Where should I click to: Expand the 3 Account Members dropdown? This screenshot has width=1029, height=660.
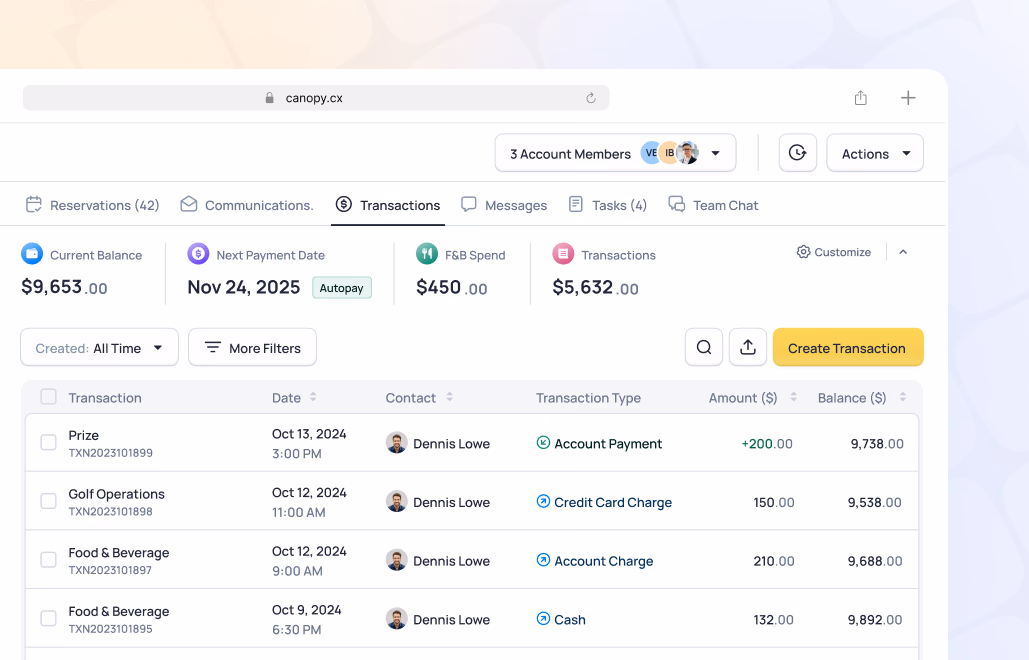[615, 153]
